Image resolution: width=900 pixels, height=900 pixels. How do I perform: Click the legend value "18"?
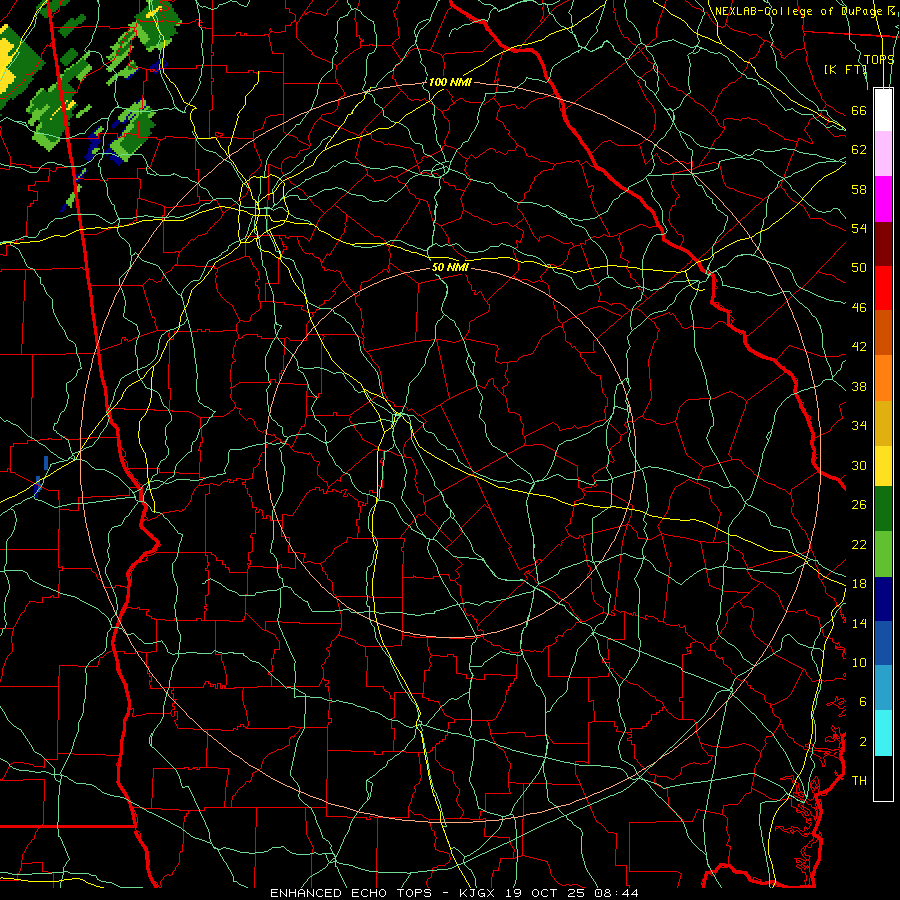[859, 584]
